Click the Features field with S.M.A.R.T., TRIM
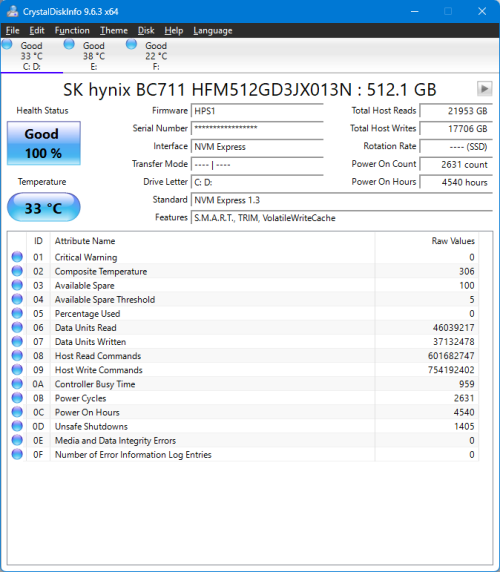 (342, 218)
